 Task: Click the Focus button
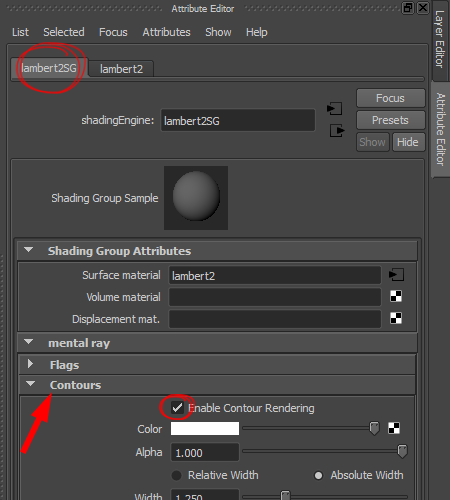pyautogui.click(x=391, y=98)
